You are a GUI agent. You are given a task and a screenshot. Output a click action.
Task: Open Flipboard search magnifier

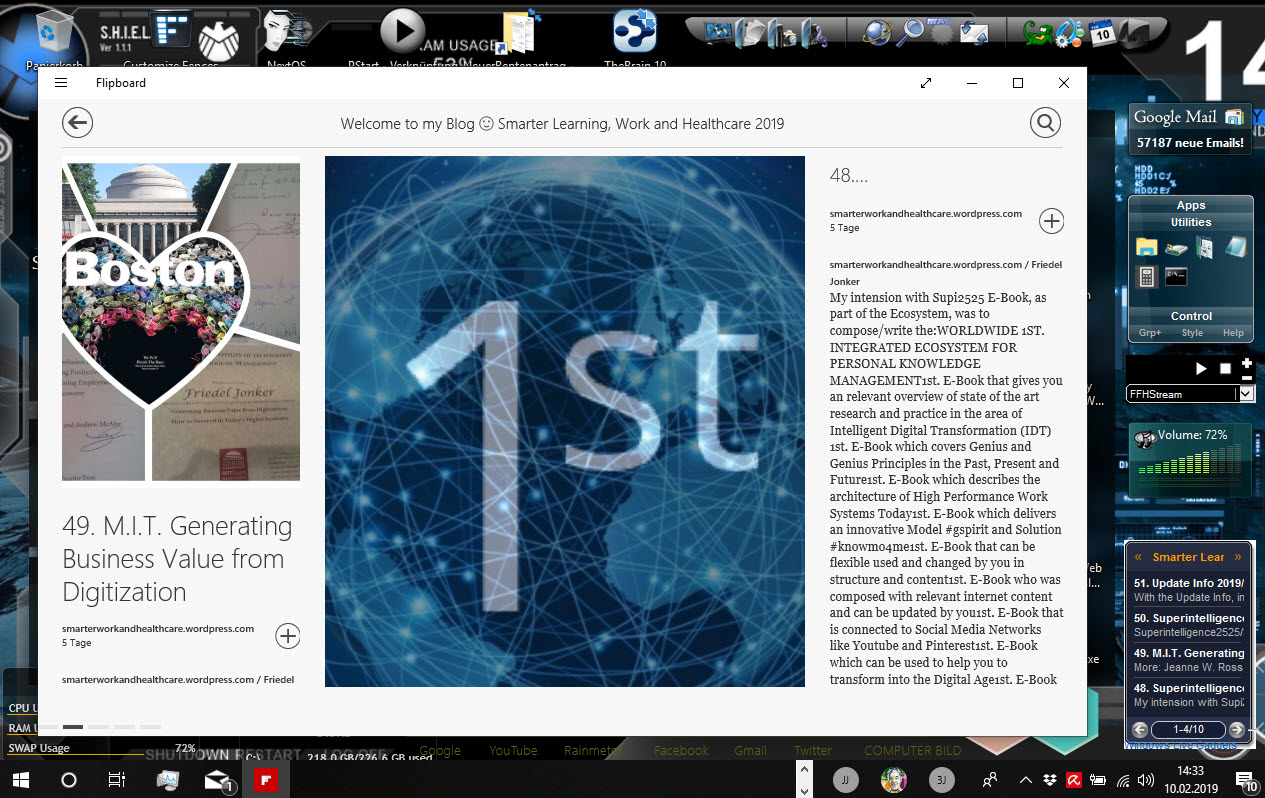[1045, 123]
